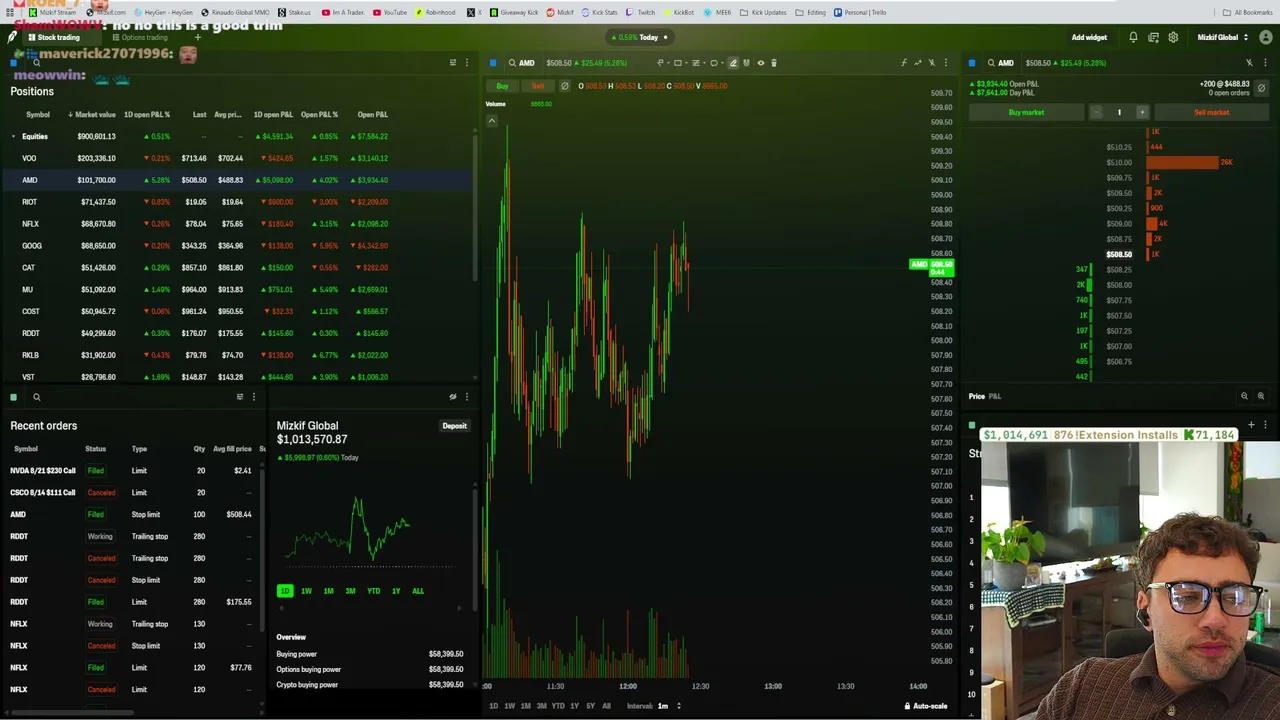Click the Deposit button
This screenshot has height=720, width=1280.
coord(454,426)
